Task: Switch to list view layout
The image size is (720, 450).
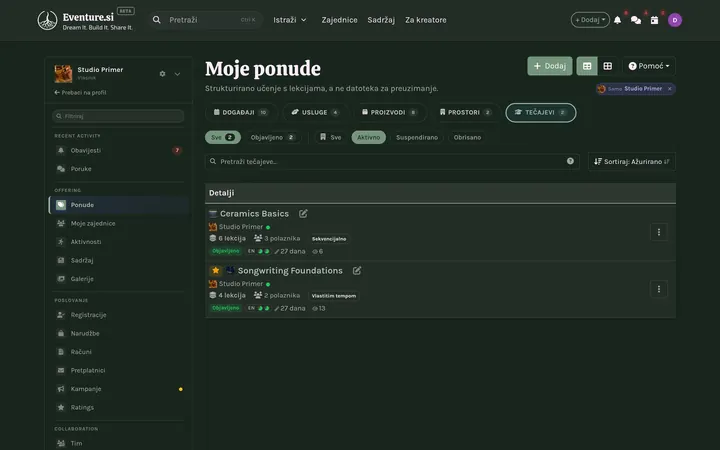Action: (587, 66)
